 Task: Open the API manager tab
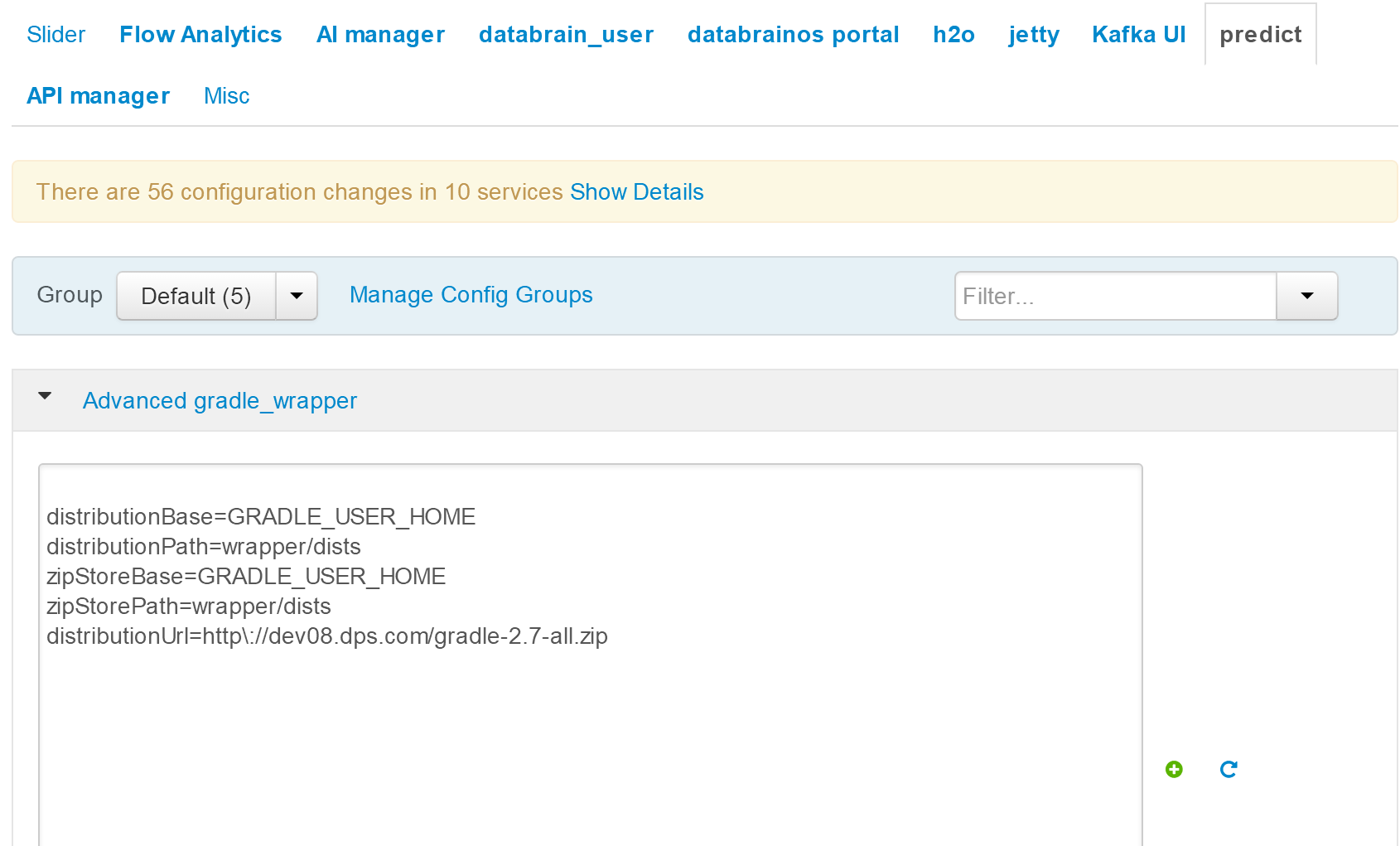coord(99,96)
